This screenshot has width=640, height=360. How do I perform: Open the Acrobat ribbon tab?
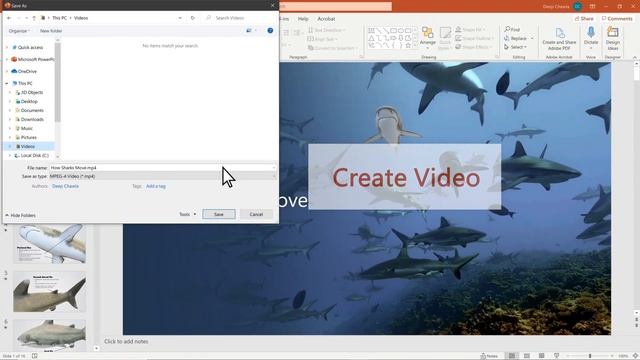[326, 19]
